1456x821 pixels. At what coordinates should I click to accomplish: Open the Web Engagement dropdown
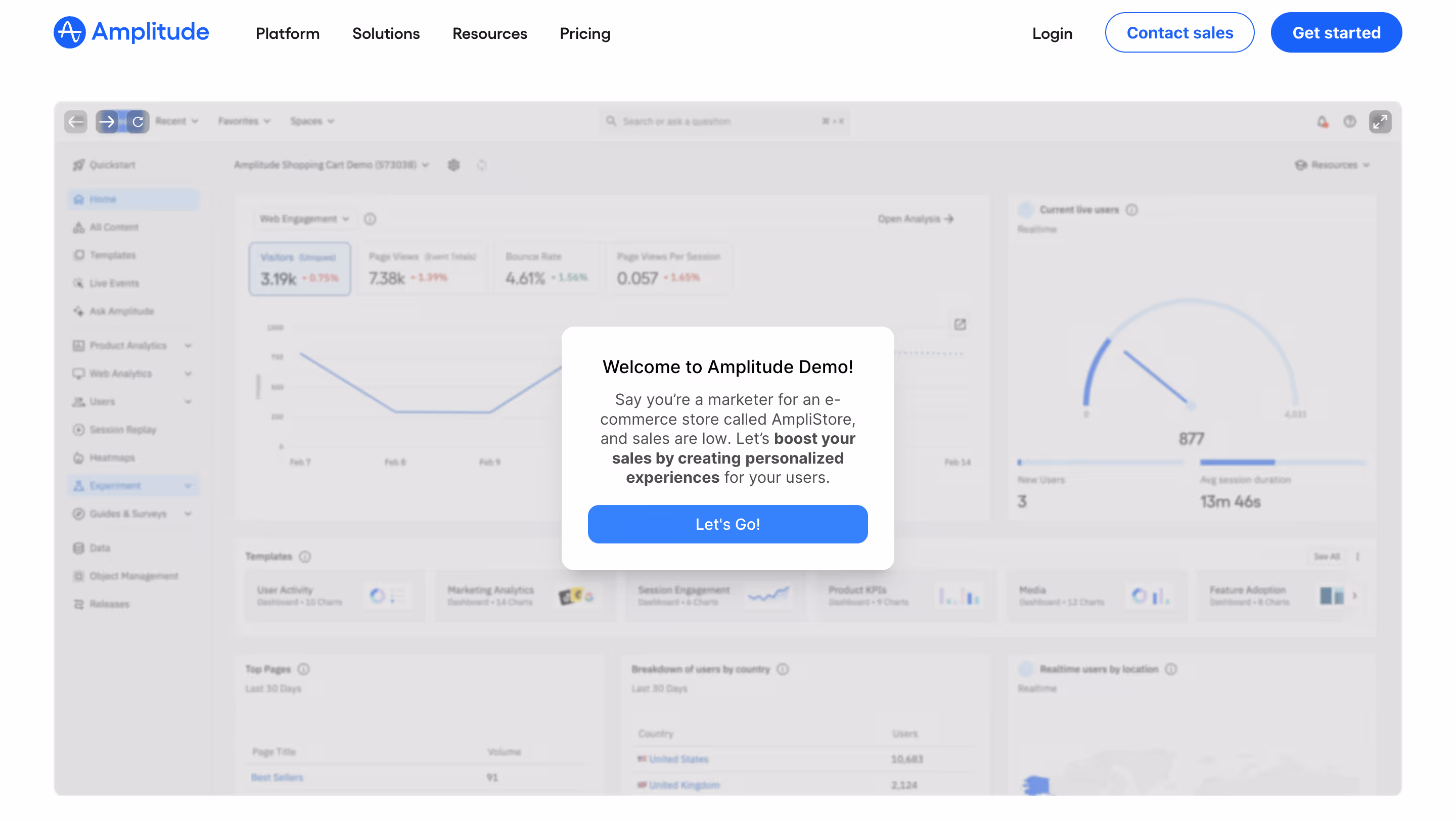pos(304,219)
